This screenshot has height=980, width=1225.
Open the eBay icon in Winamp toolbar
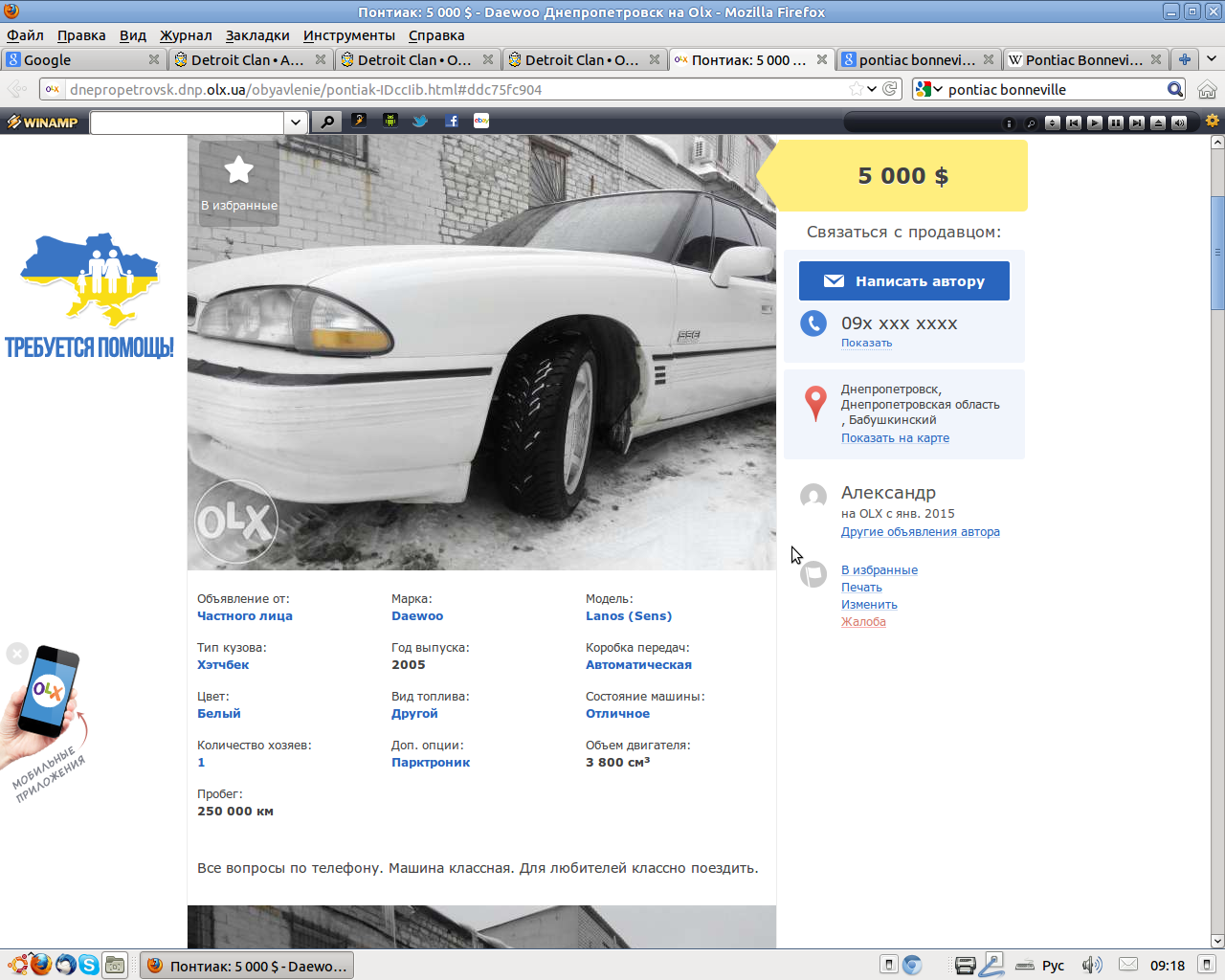click(x=481, y=121)
